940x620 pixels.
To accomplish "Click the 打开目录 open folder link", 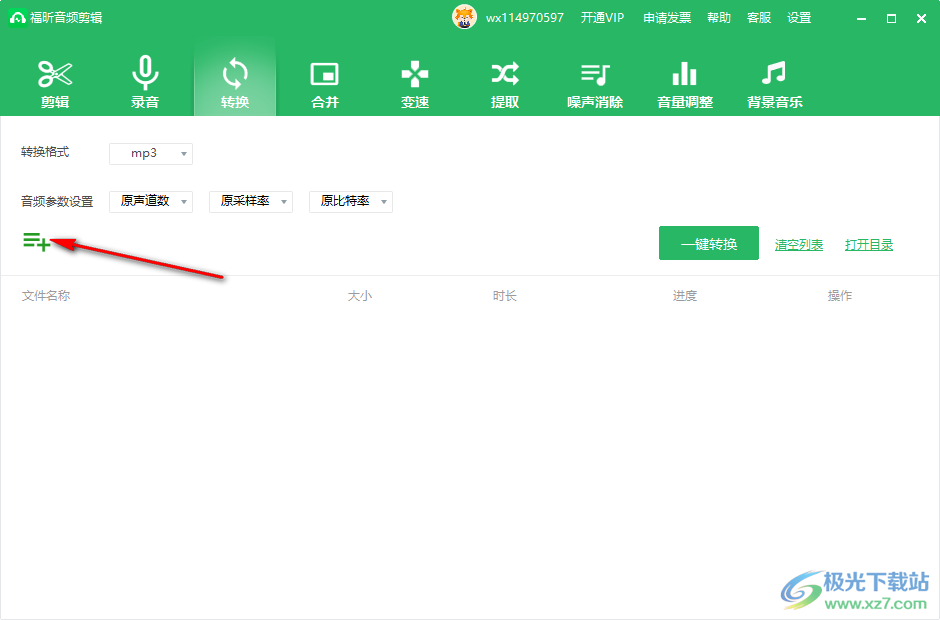I will pyautogui.click(x=869, y=245).
